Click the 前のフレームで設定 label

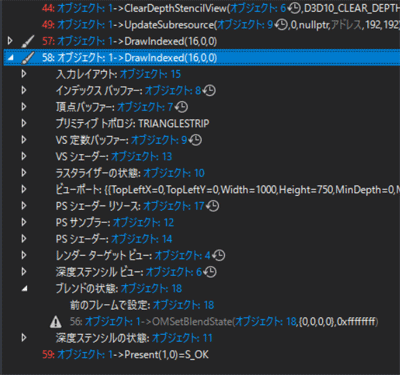pyautogui.click(x=110, y=305)
